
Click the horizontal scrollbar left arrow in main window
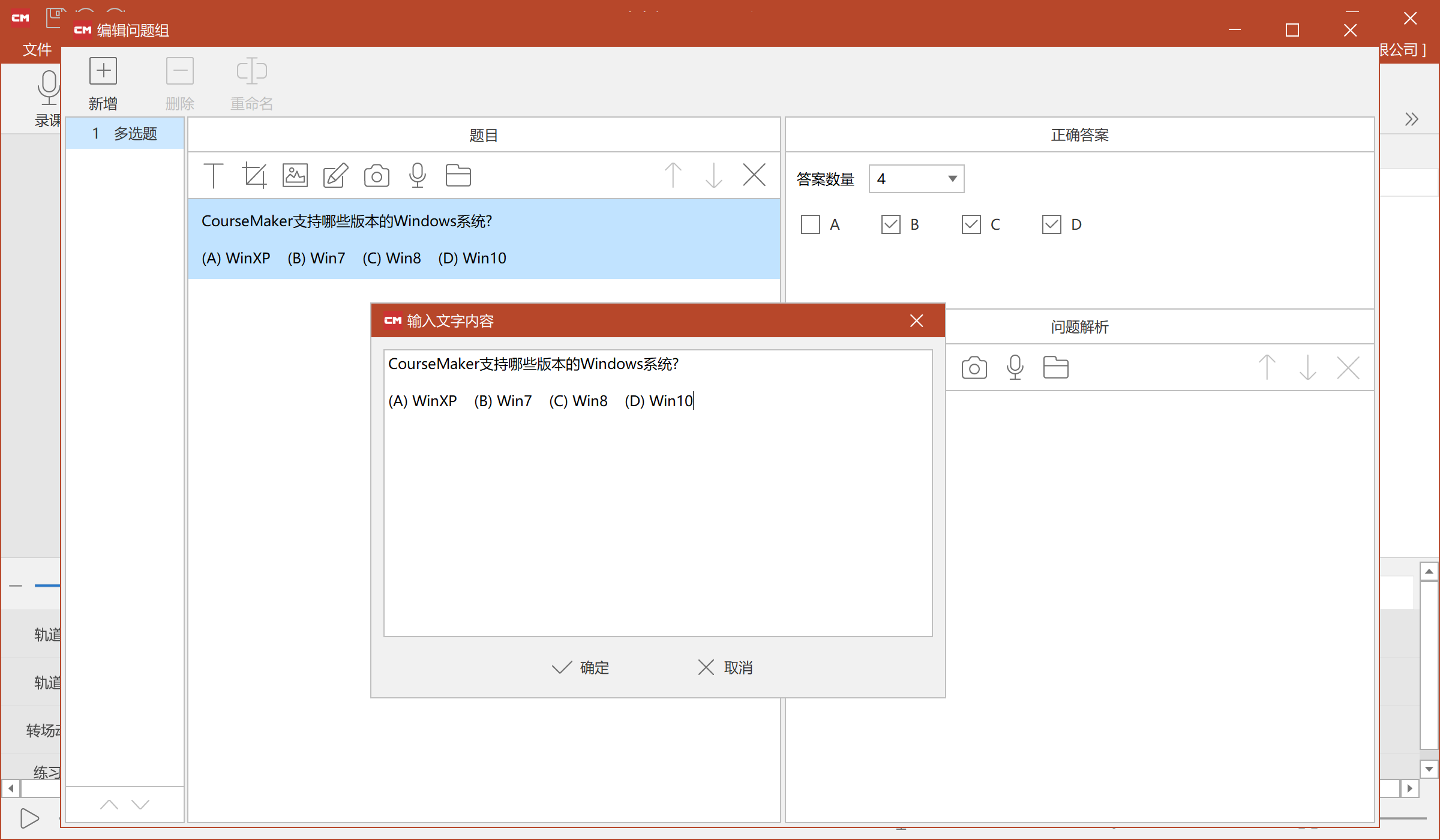[x=11, y=788]
